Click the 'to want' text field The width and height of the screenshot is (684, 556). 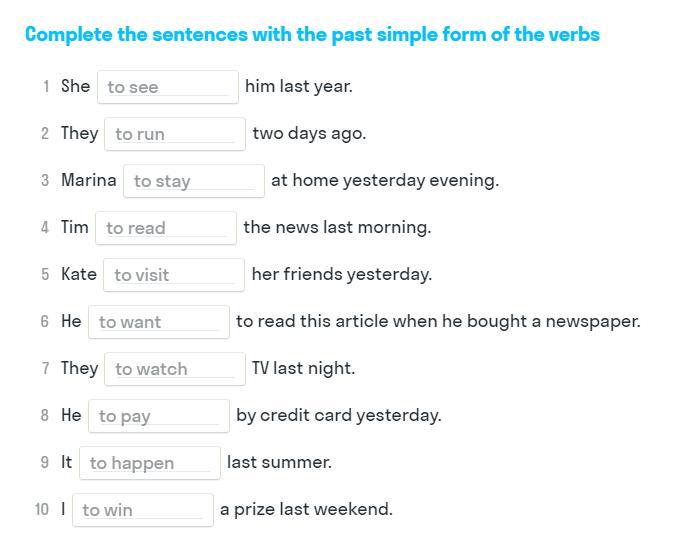point(158,322)
